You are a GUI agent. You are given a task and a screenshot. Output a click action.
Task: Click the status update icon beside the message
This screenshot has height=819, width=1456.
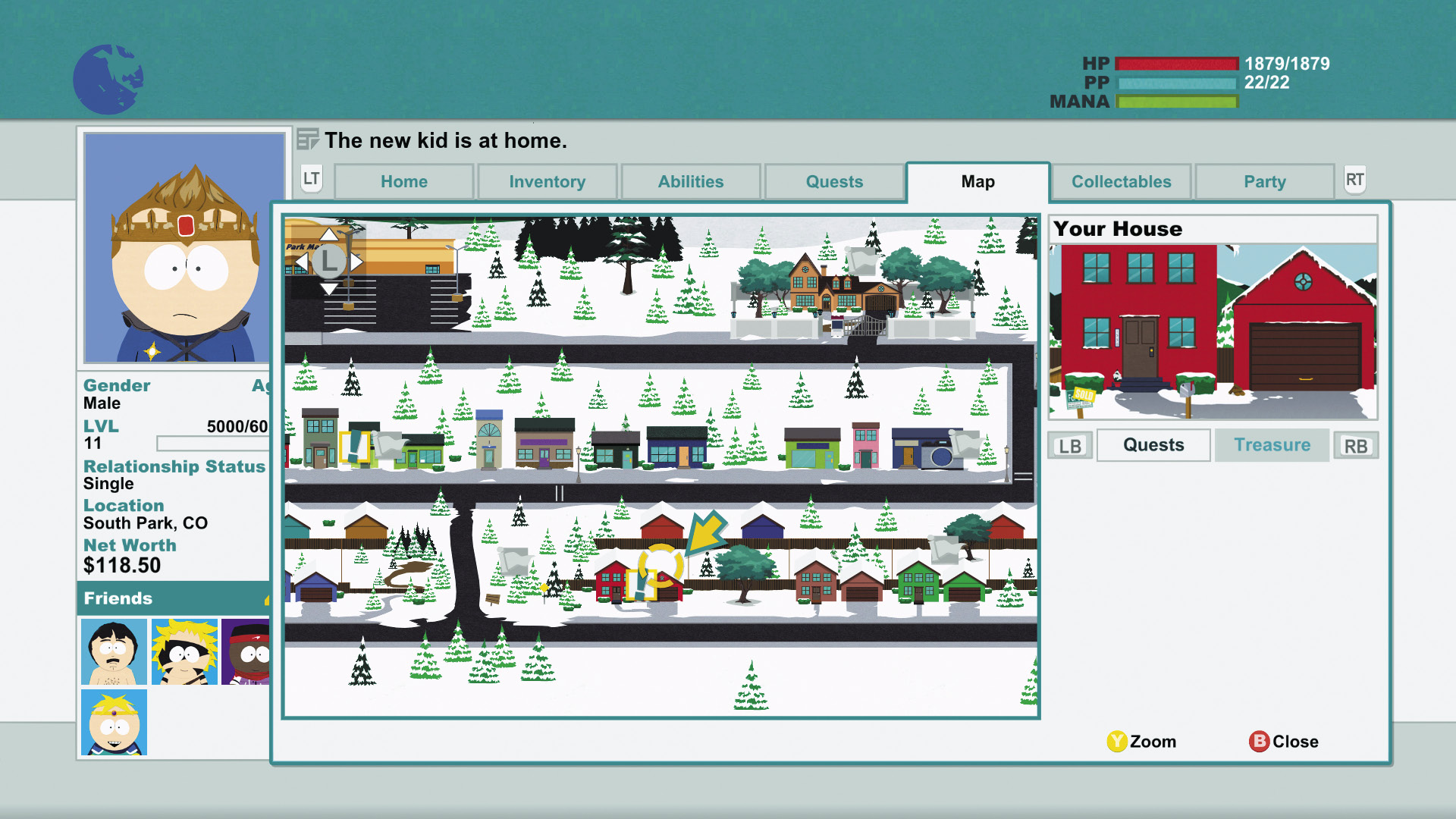(307, 140)
